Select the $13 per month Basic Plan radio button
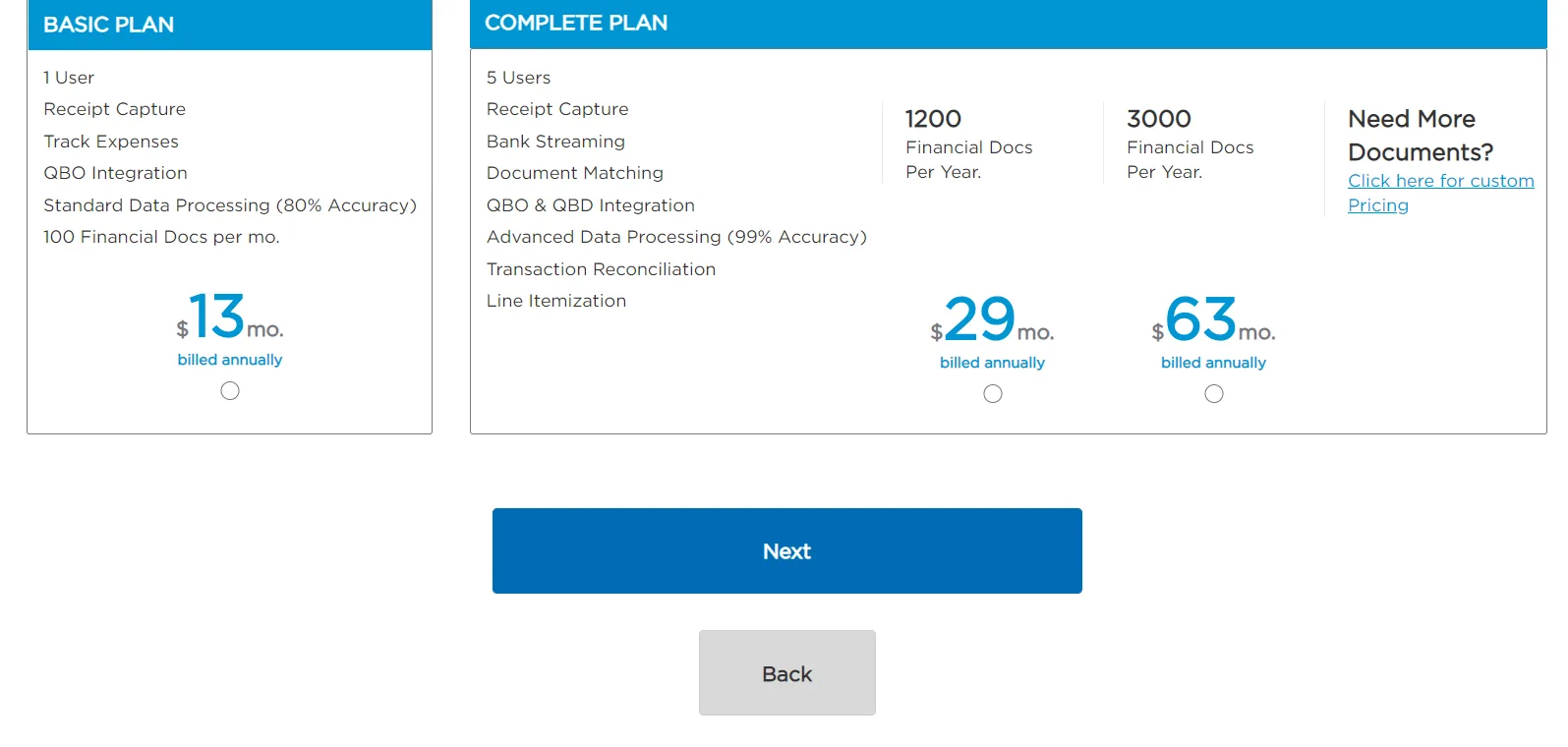1568x747 pixels. 230,391
